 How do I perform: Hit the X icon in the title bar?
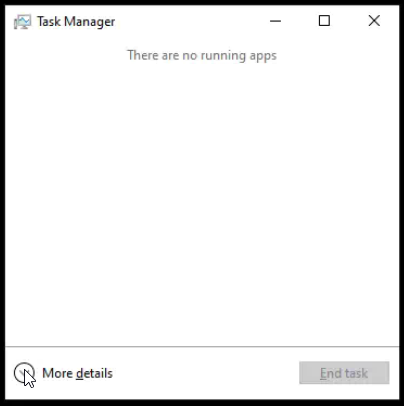[374, 21]
